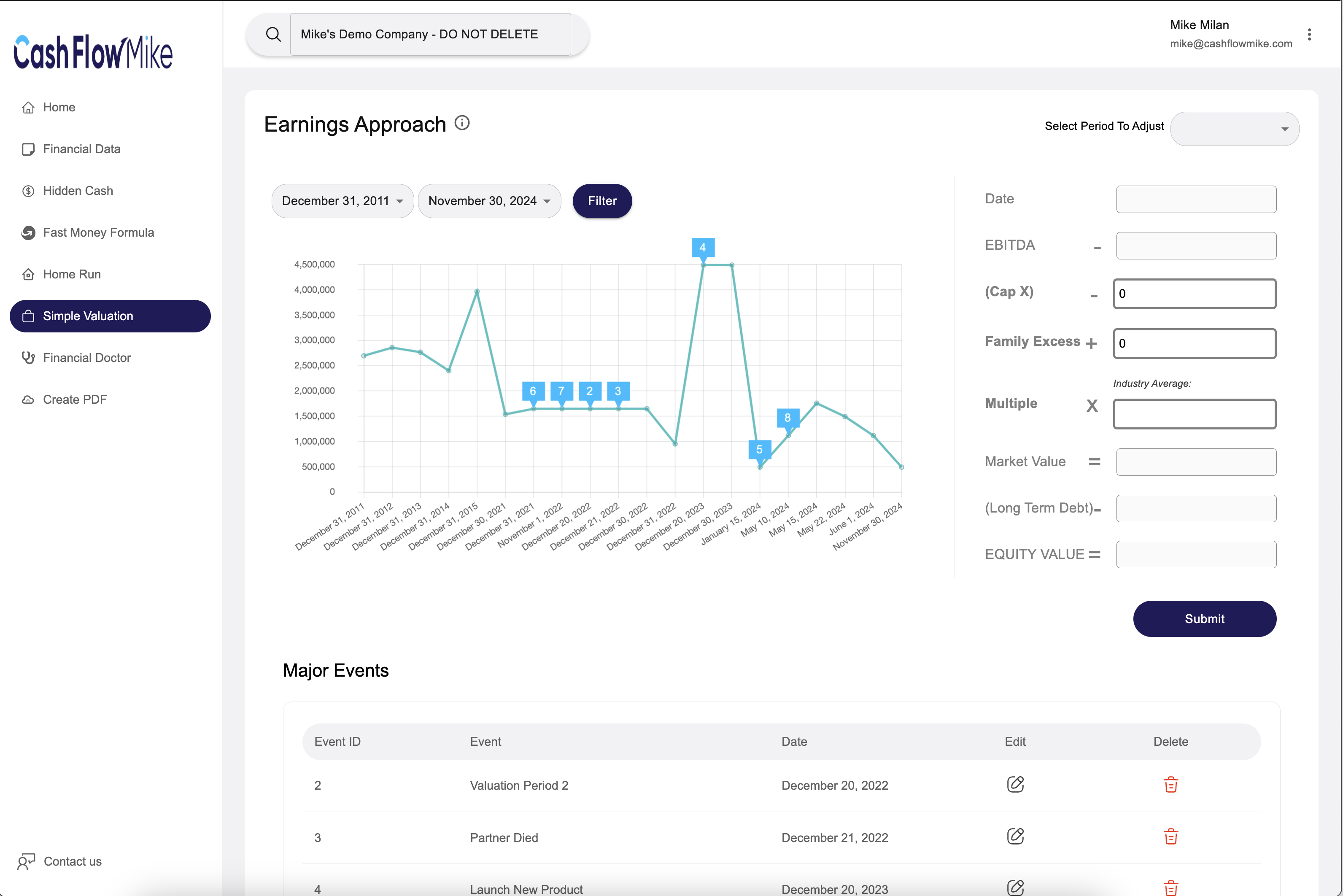Delete the Partner Died event
The height and width of the screenshot is (896, 1343).
1170,837
